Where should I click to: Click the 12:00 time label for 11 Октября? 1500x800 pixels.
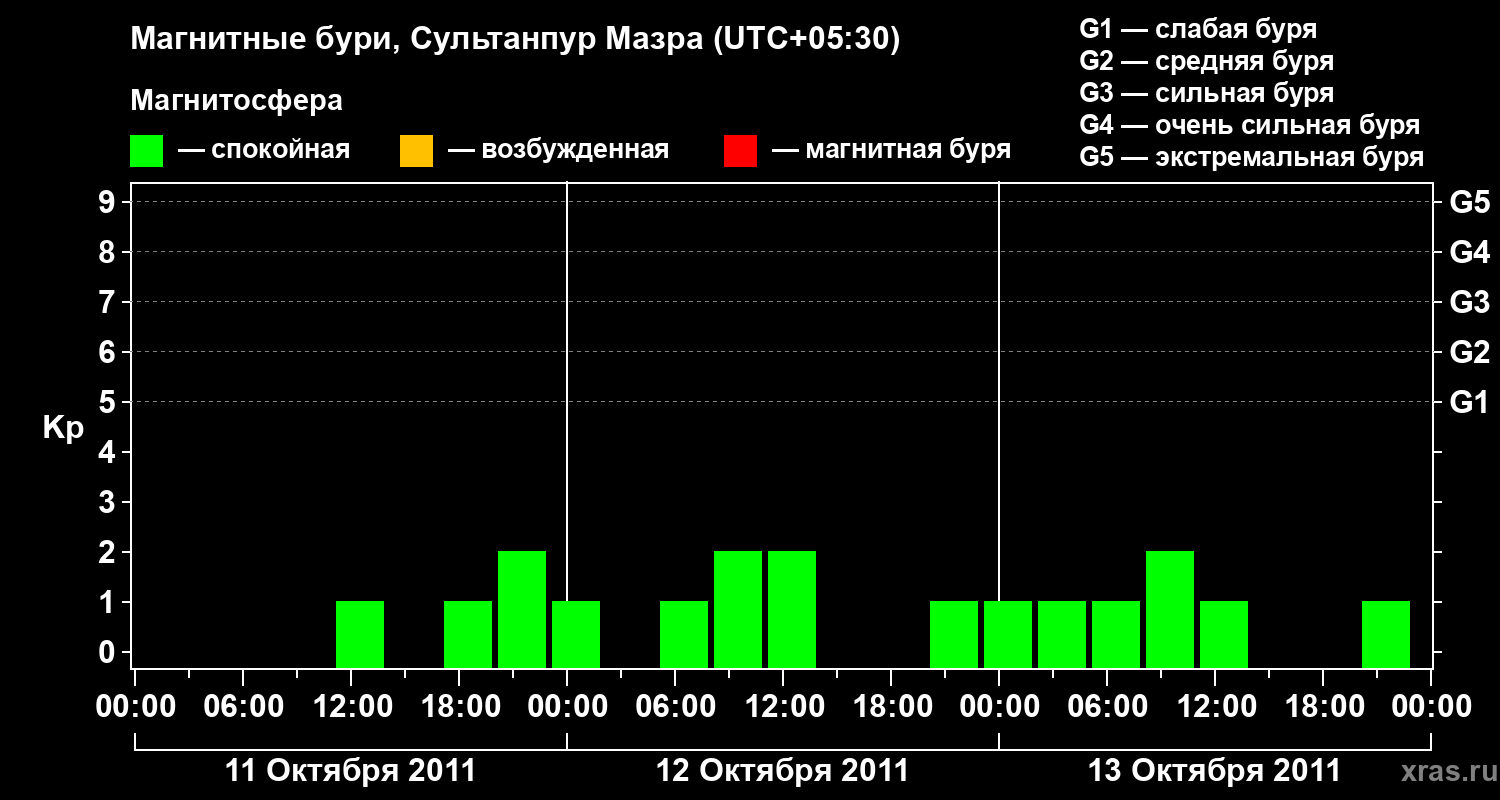(x=351, y=706)
